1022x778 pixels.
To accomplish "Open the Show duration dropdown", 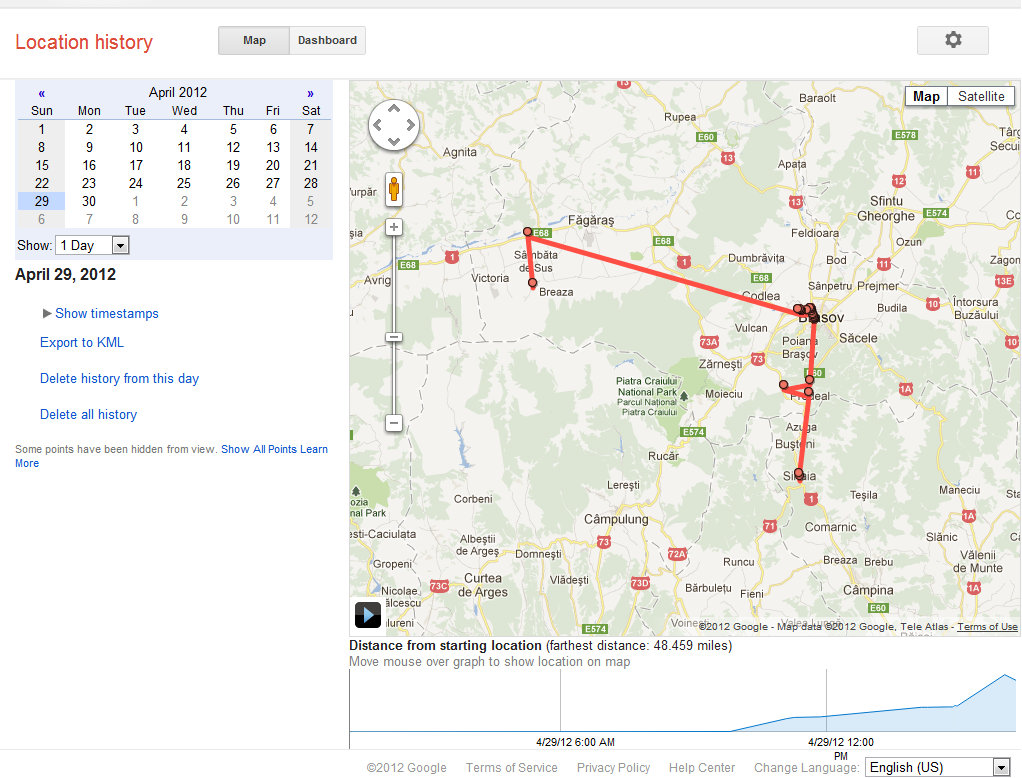I will 93,246.
